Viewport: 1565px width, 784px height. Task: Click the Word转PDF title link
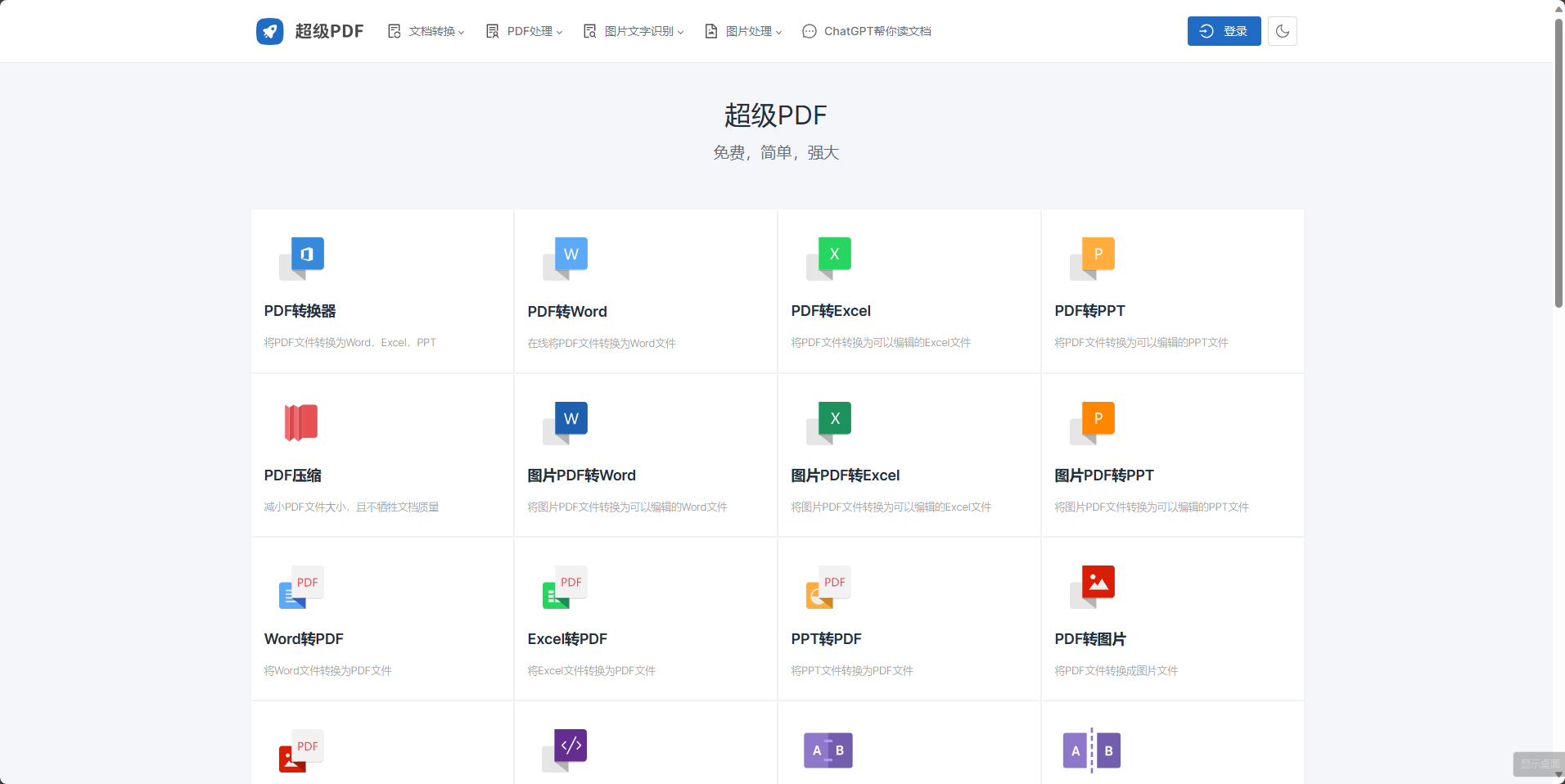(x=304, y=639)
